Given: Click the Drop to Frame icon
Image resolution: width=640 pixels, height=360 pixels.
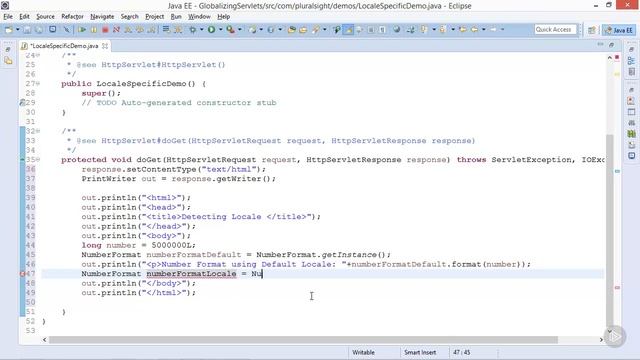Looking at the screenshot, I should [x=166, y=29].
